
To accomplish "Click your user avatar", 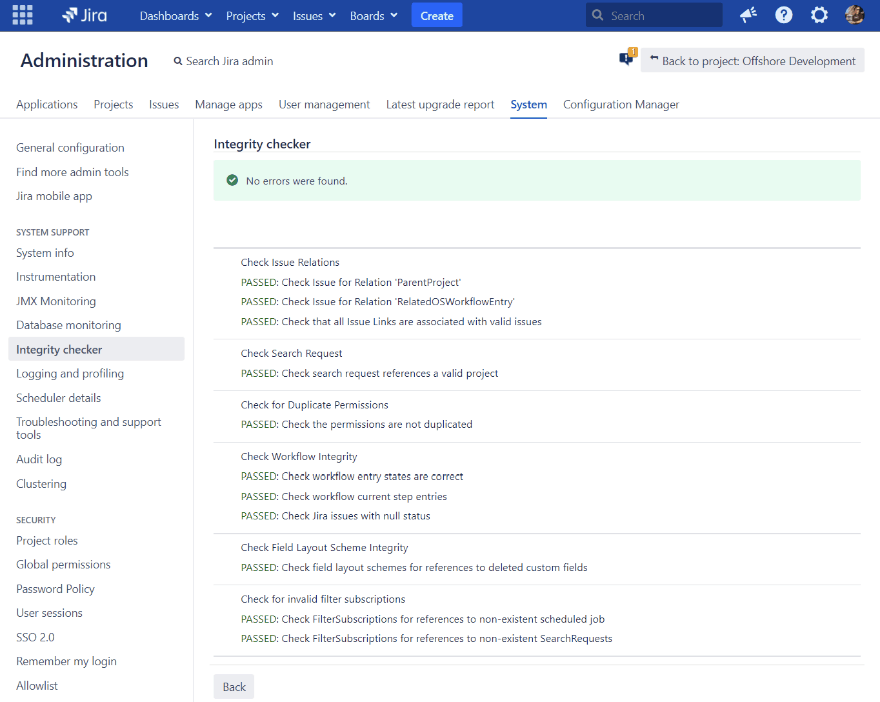I will (x=854, y=14).
